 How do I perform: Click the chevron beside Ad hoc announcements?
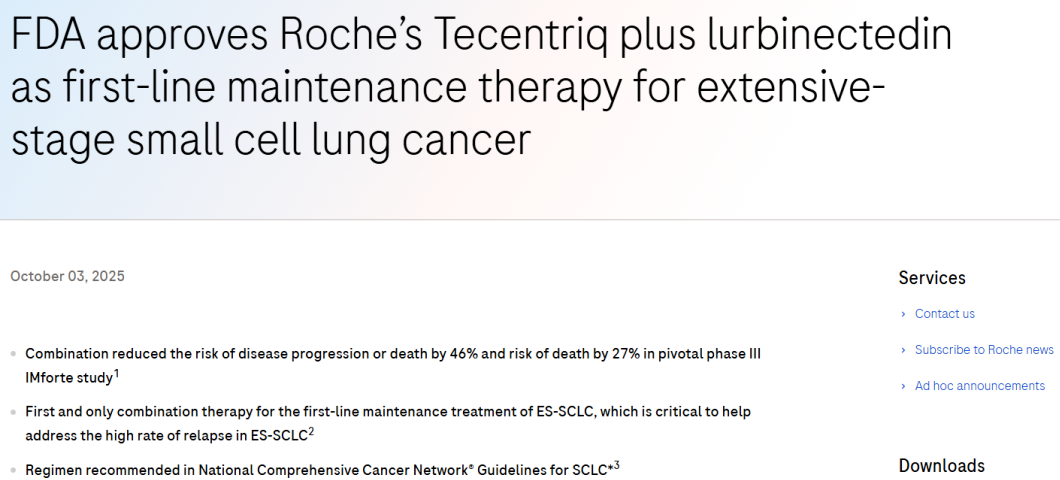tap(903, 386)
